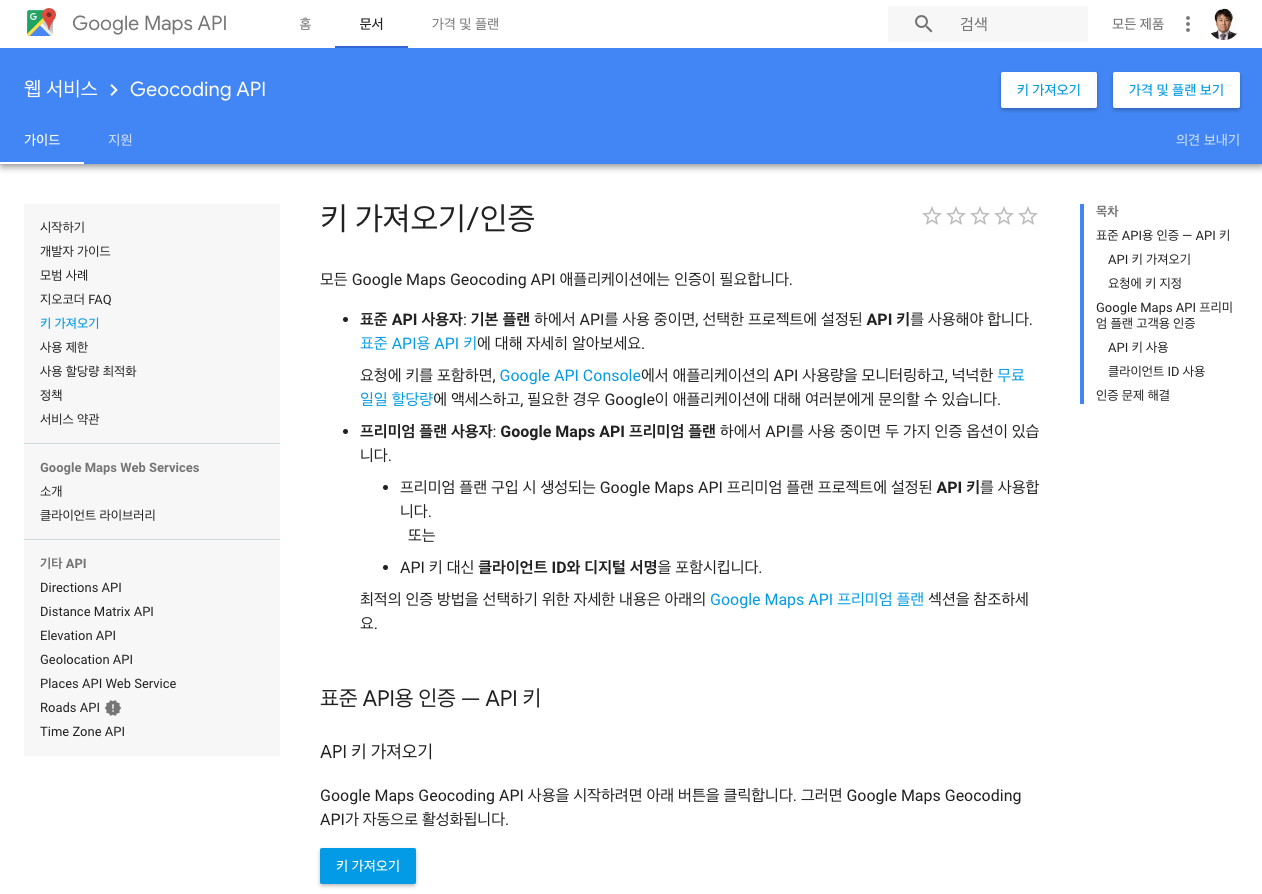Switch to the 가이드 tab
This screenshot has width=1262, height=894.
pyautogui.click(x=42, y=140)
